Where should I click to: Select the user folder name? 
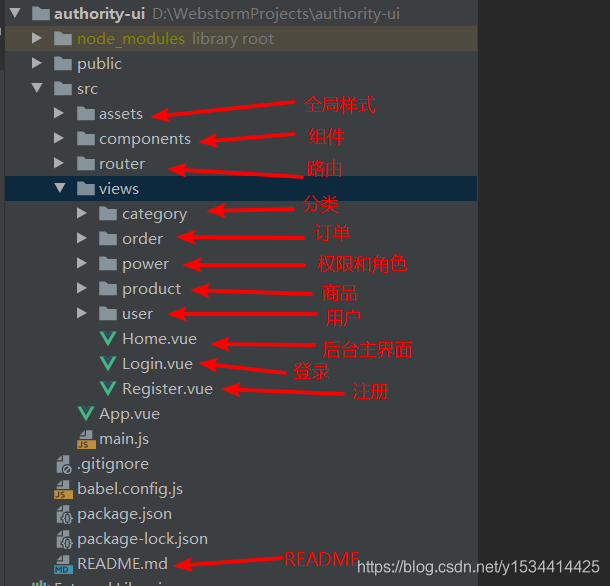tap(137, 314)
